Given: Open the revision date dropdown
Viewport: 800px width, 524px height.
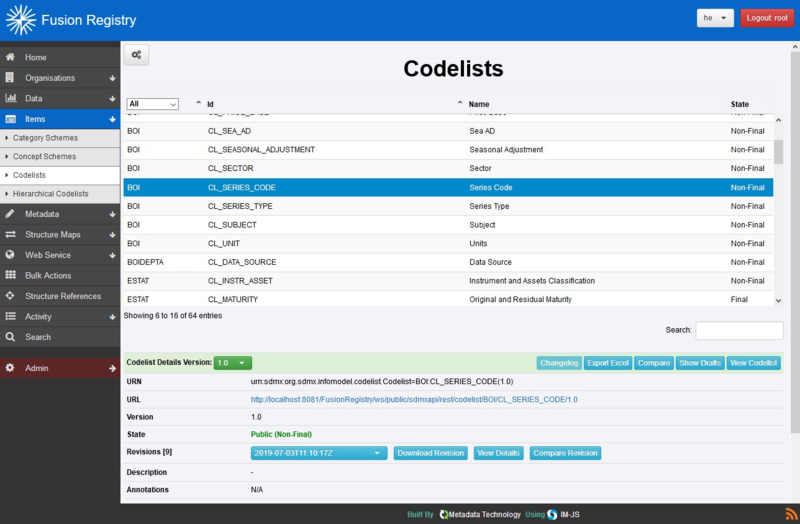Looking at the screenshot, I should pyautogui.click(x=318, y=453).
